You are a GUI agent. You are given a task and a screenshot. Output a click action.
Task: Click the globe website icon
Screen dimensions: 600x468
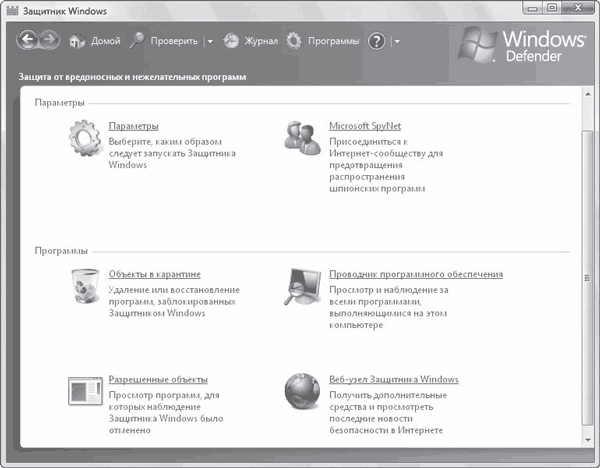coord(302,391)
